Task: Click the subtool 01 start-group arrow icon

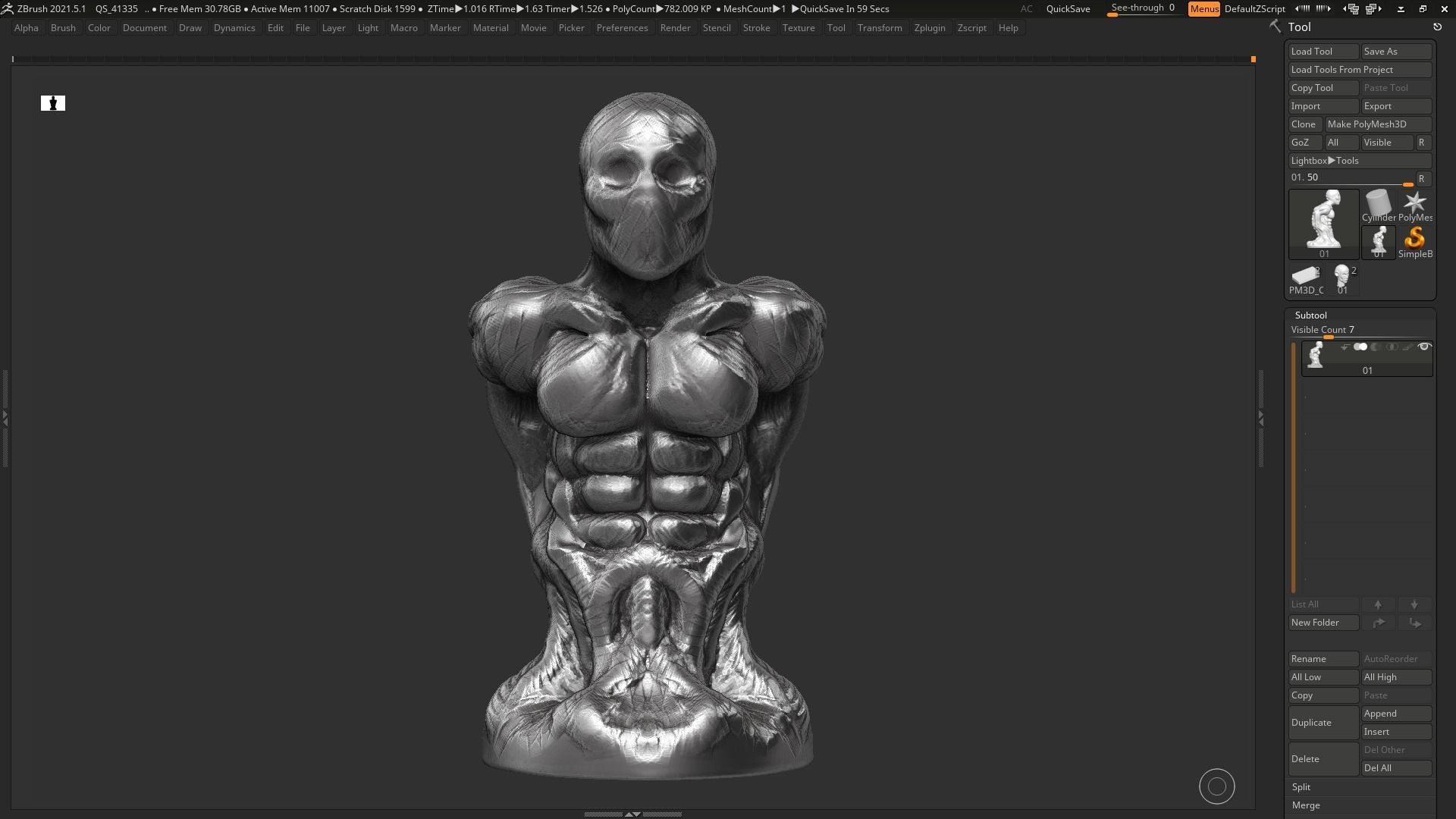Action: pyautogui.click(x=1345, y=347)
